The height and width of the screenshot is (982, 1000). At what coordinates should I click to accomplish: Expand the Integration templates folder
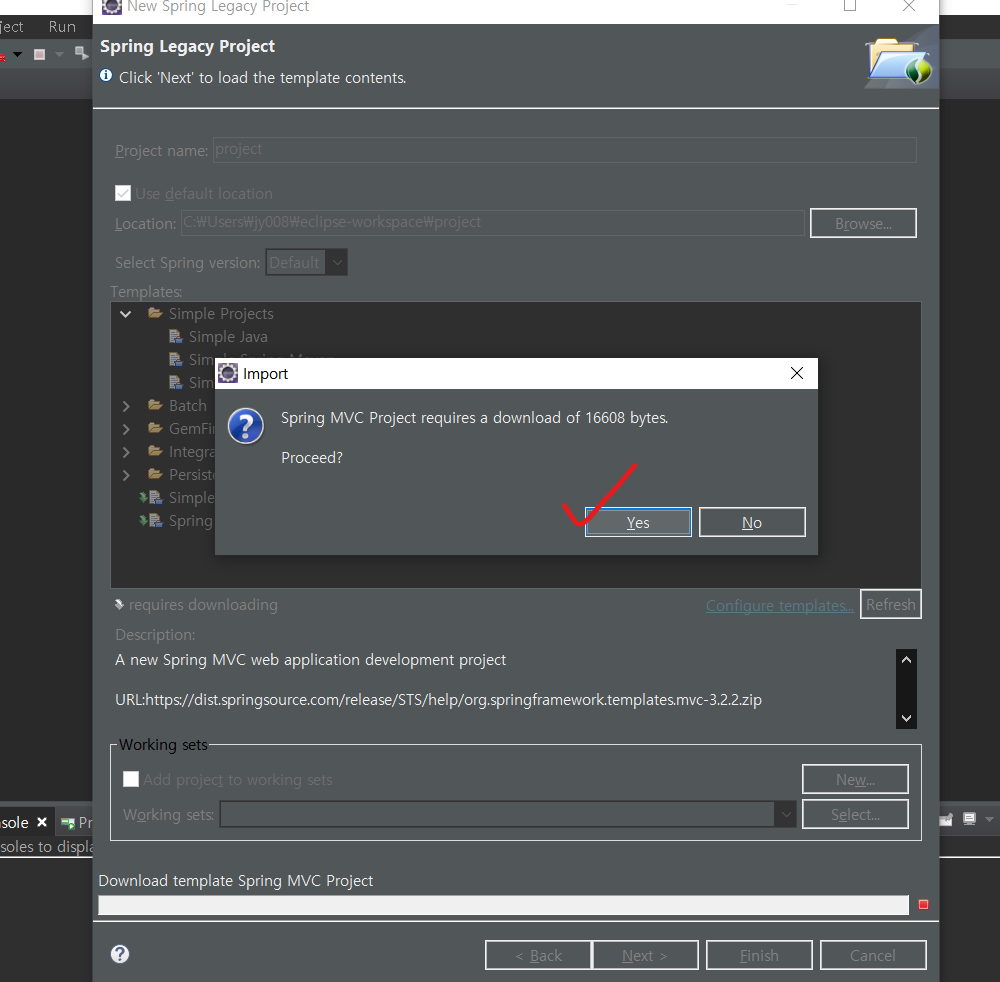(126, 451)
